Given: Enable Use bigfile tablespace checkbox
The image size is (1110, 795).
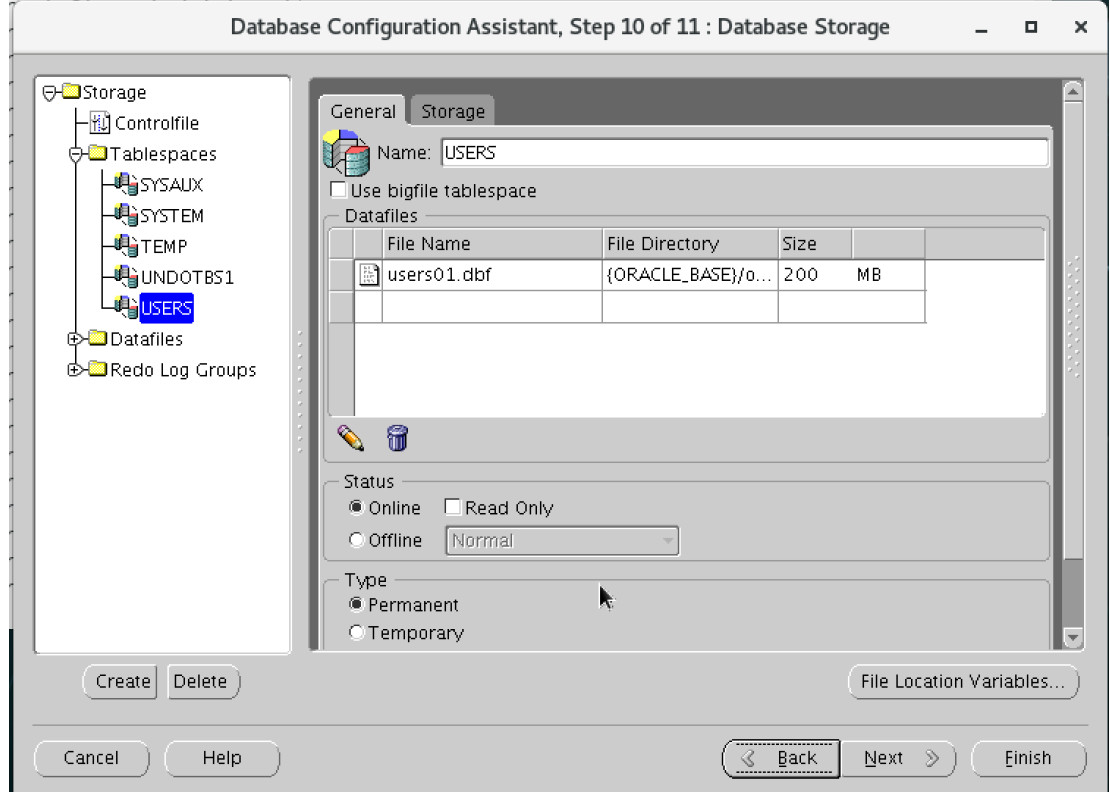Looking at the screenshot, I should click(x=339, y=191).
